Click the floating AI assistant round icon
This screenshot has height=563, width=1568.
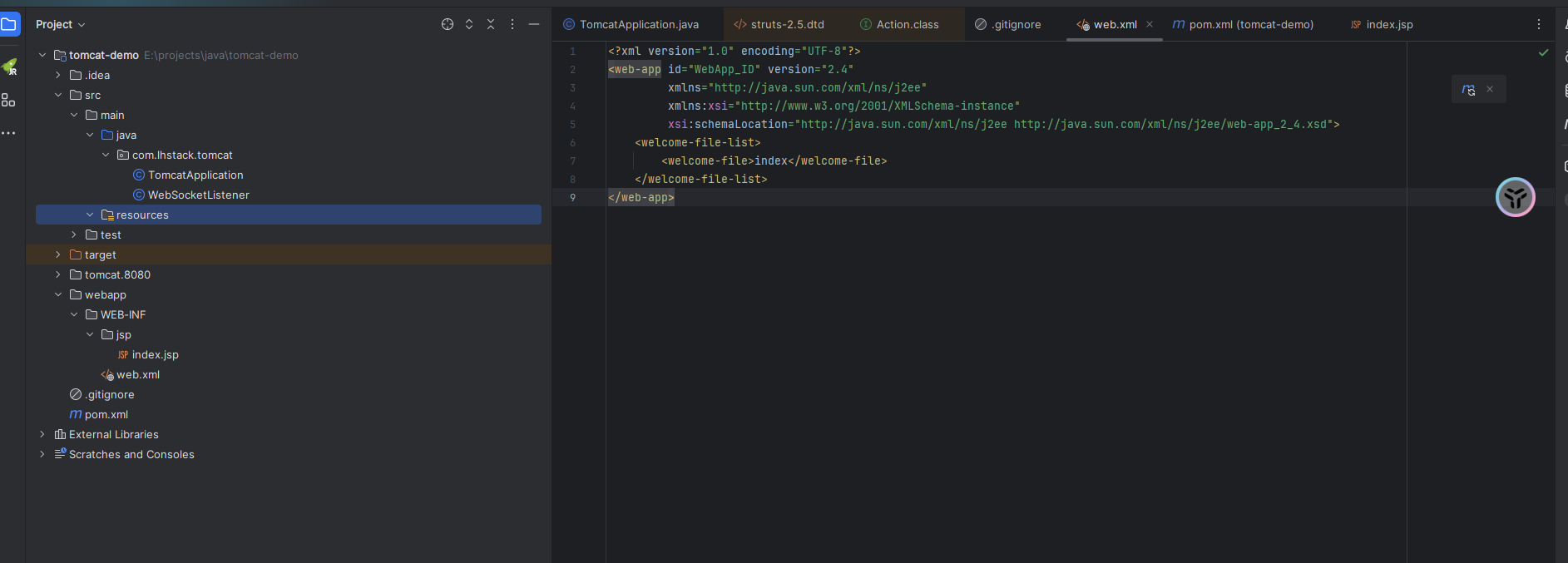click(x=1515, y=197)
